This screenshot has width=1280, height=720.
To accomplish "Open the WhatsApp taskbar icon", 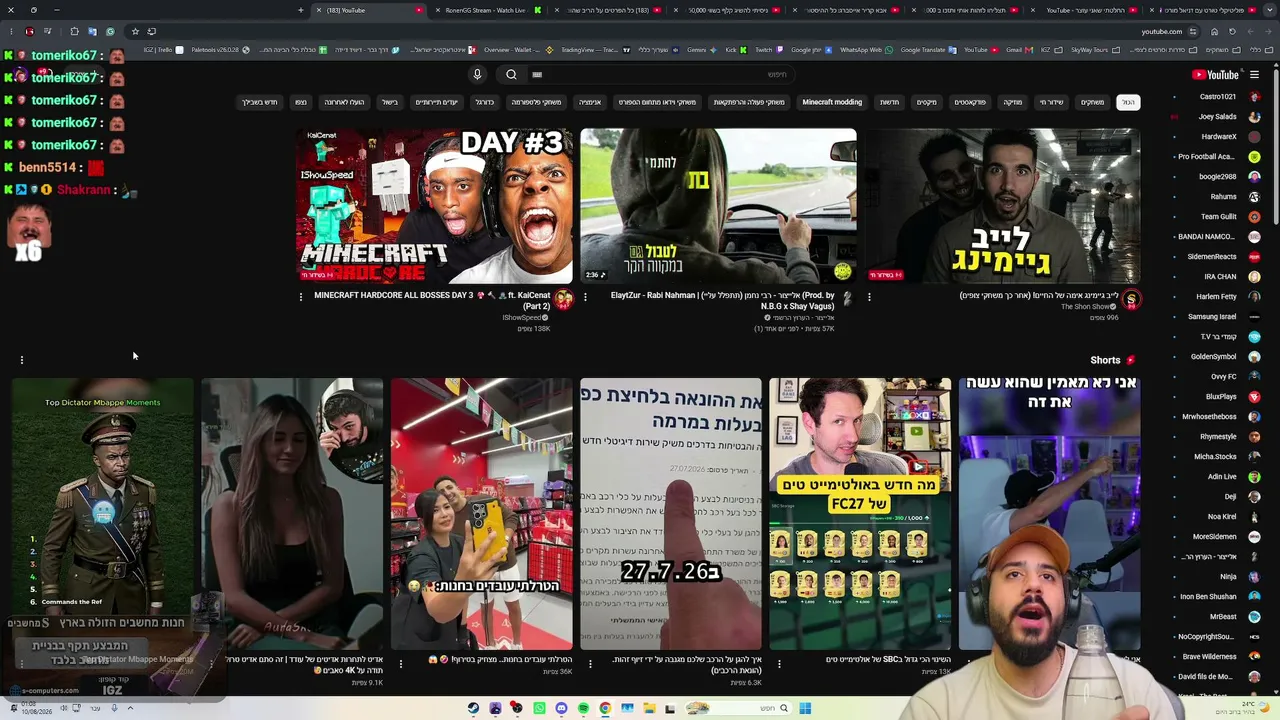I will [x=539, y=708].
